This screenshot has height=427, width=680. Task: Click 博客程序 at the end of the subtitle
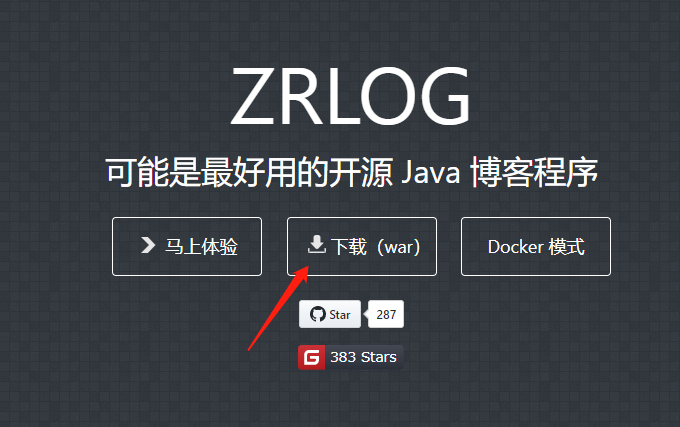point(534,173)
